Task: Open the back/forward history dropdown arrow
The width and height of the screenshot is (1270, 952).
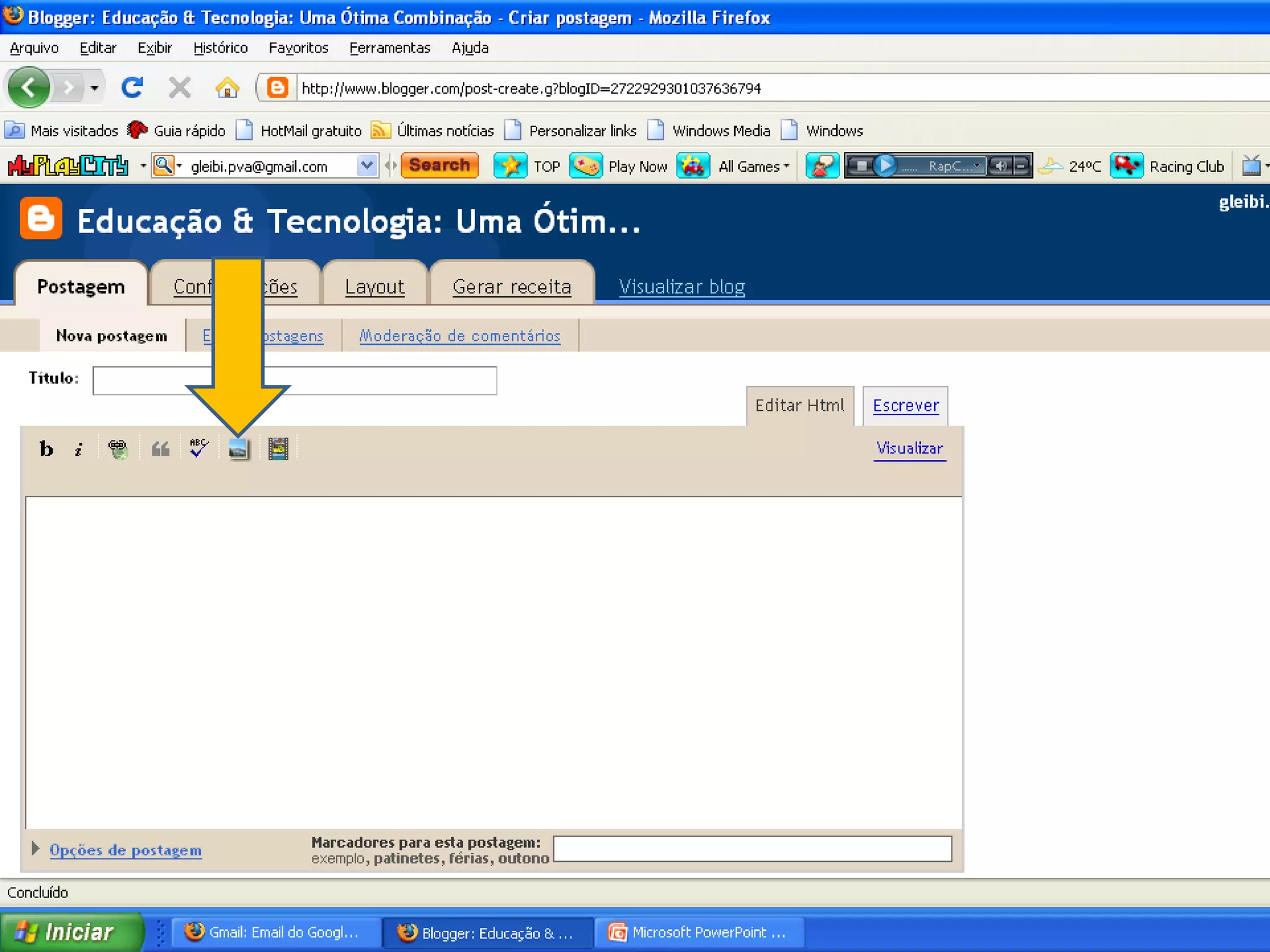Action: click(94, 87)
